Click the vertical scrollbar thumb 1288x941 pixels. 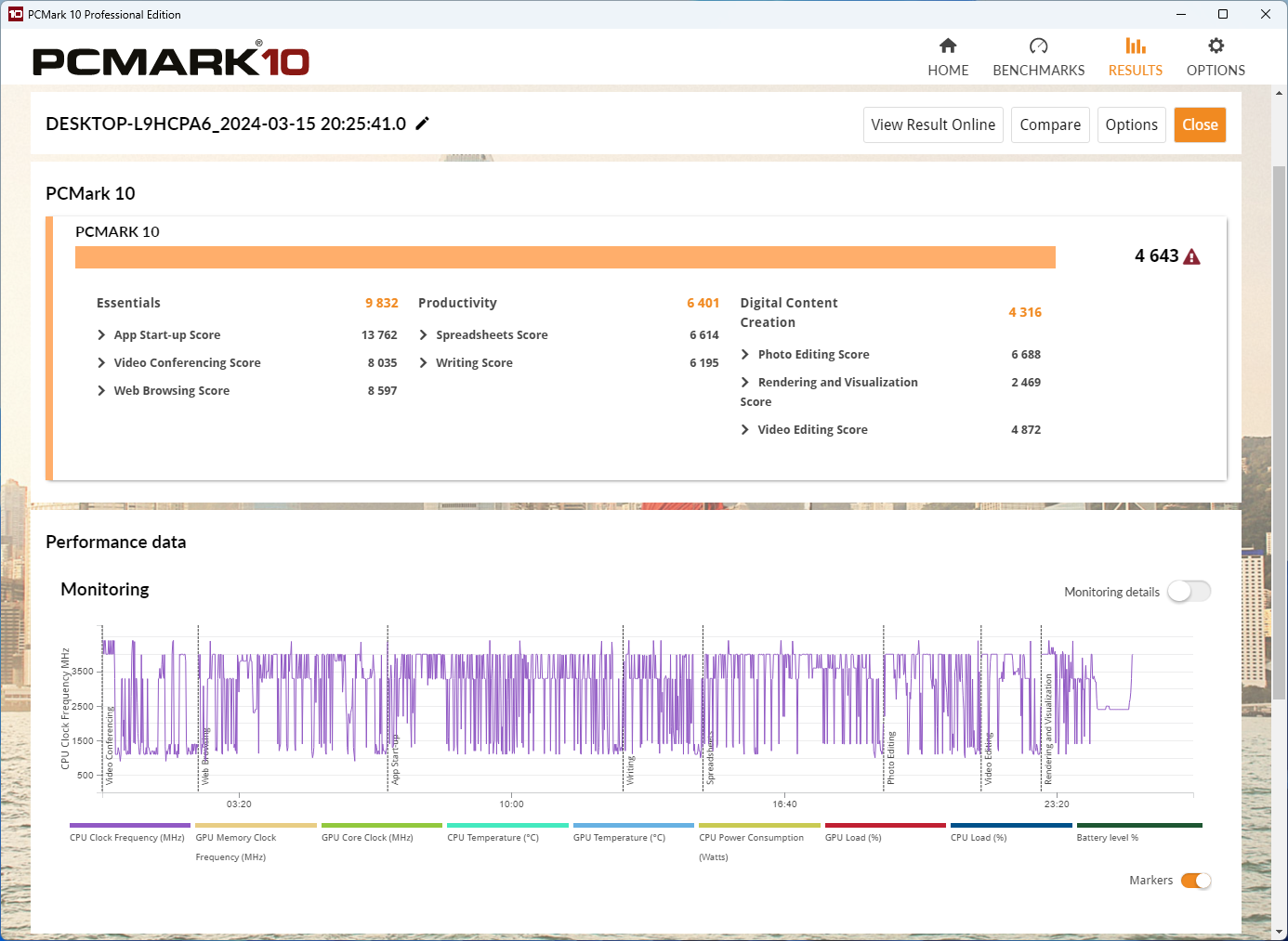pos(1280,433)
